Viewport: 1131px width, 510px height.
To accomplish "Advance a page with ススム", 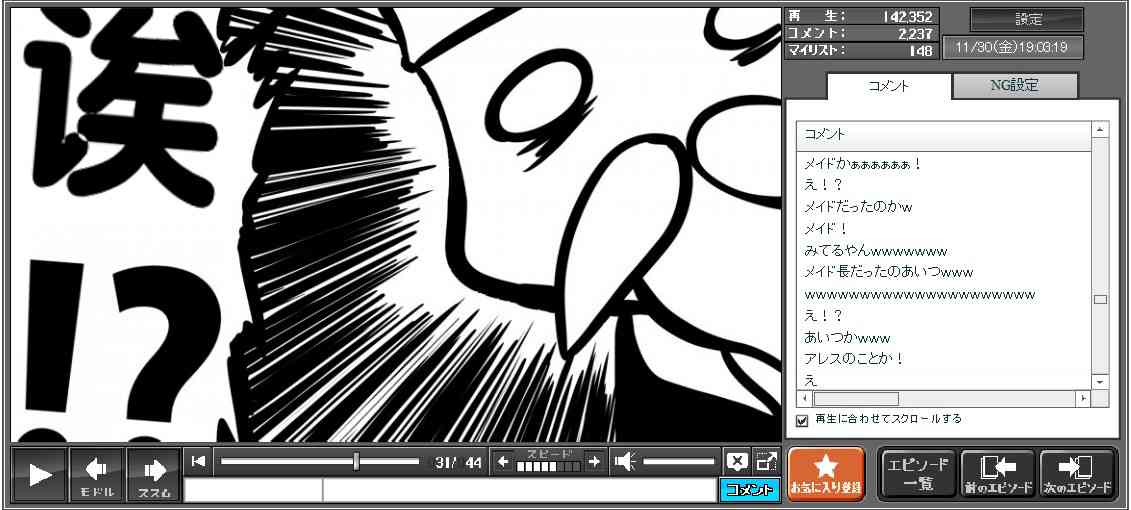I will (x=153, y=474).
